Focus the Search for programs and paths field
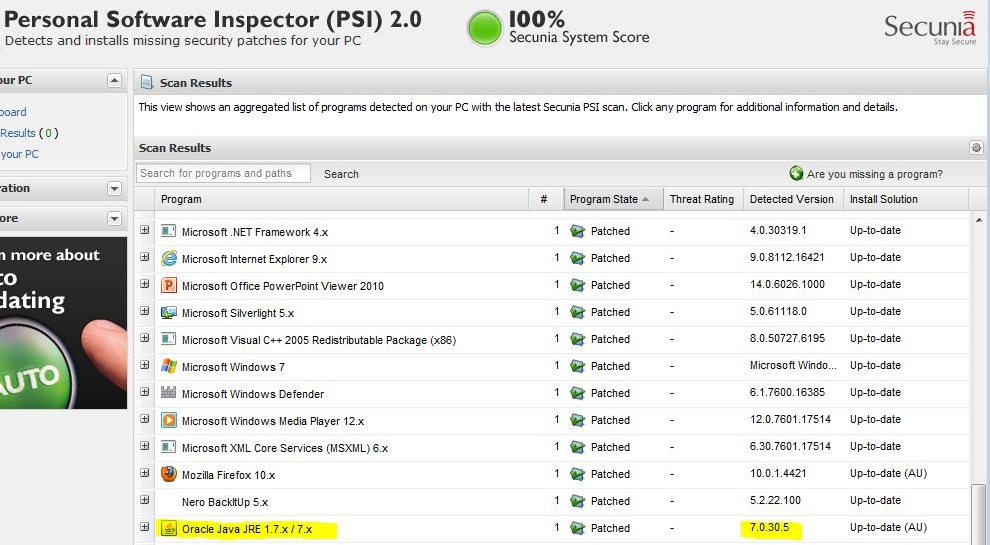The width and height of the screenshot is (990, 545). click(224, 173)
